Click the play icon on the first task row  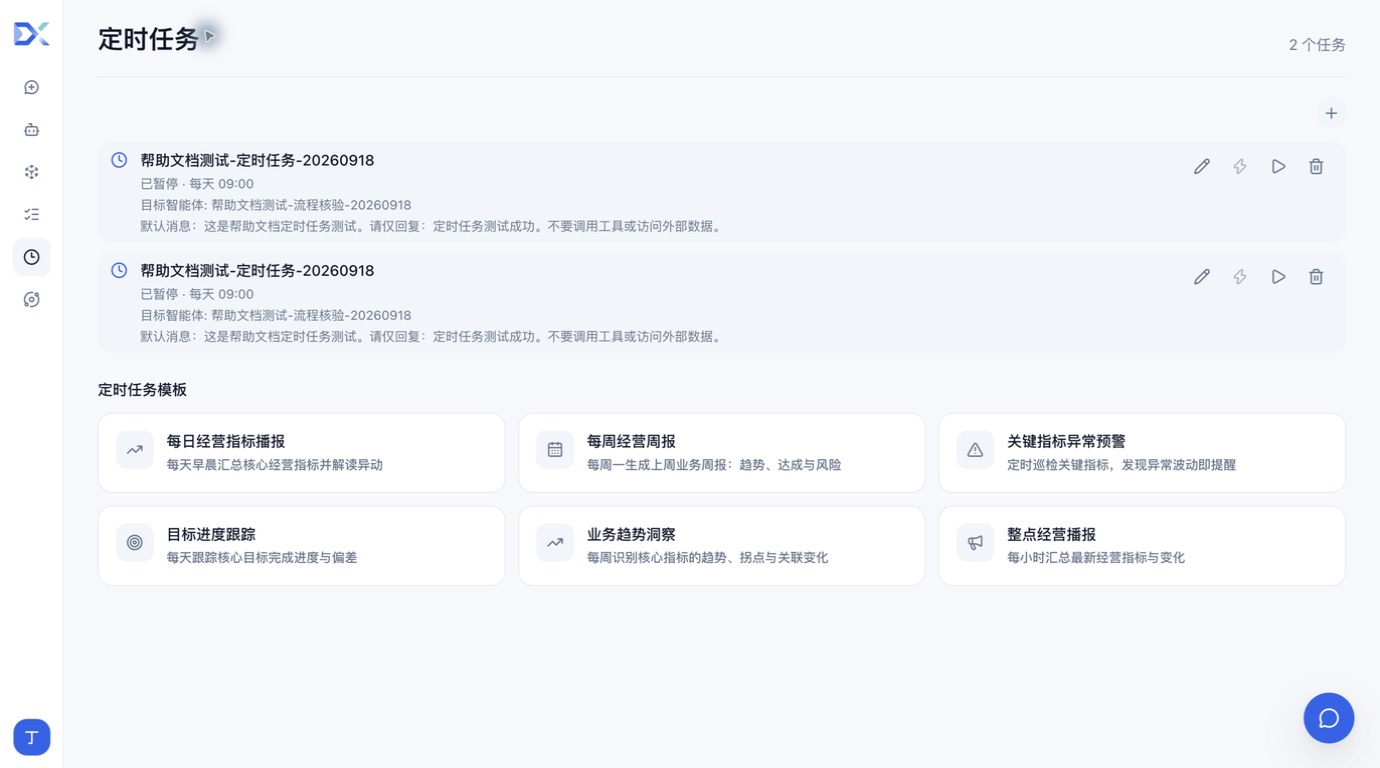point(1278,167)
